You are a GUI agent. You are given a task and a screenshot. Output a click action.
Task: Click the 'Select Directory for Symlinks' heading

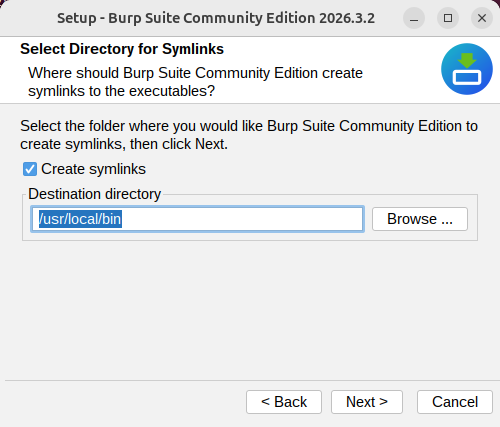[122, 49]
